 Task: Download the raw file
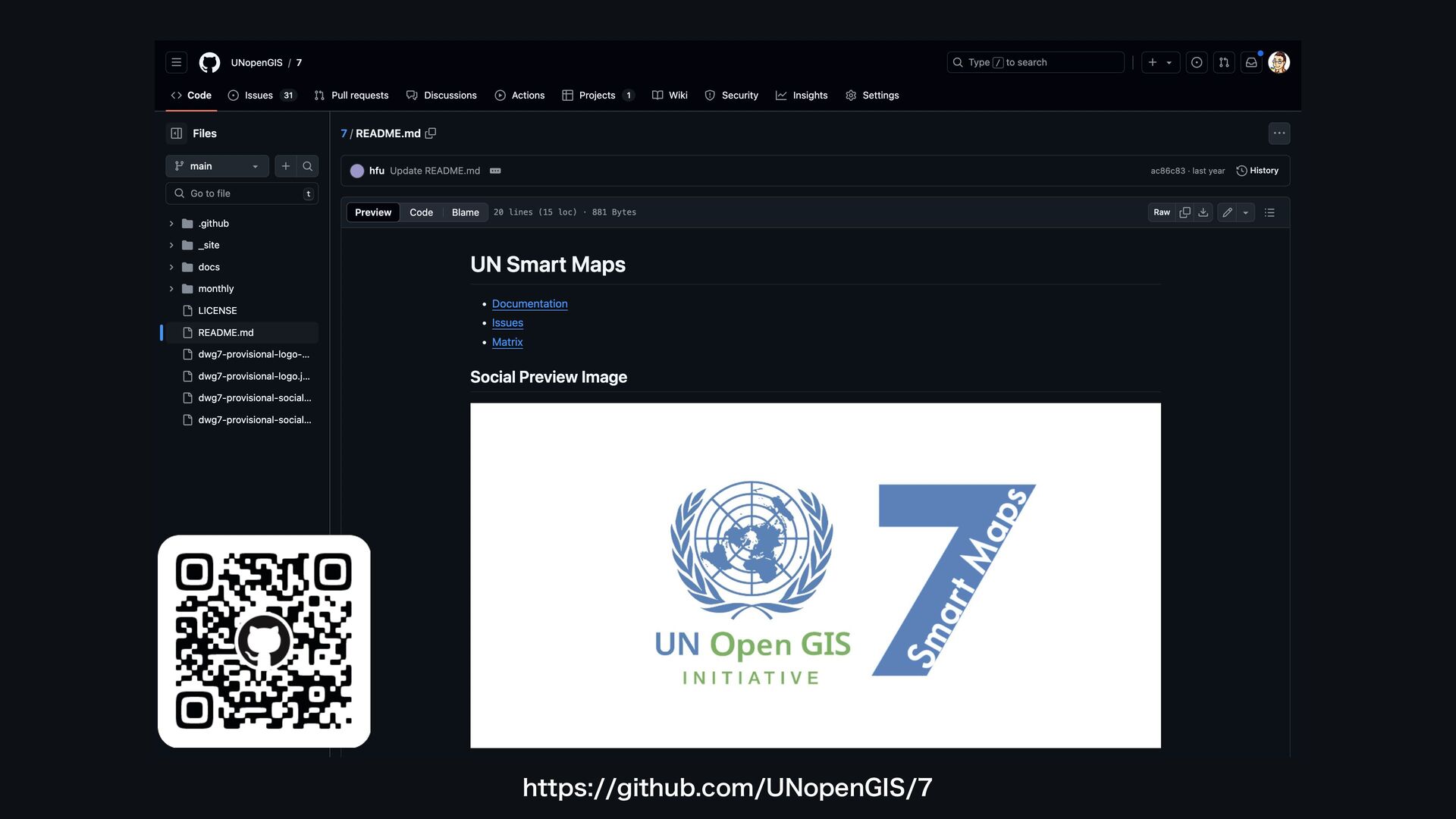pyautogui.click(x=1203, y=212)
